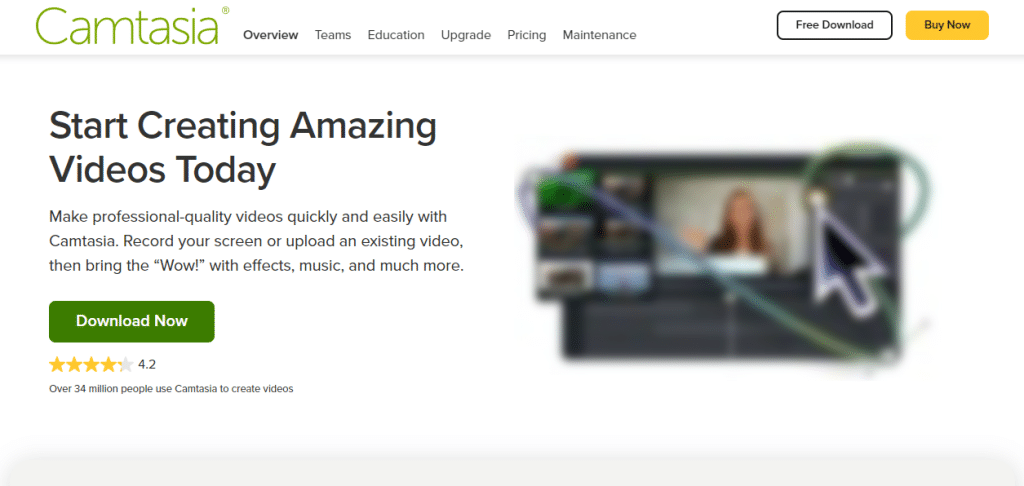Click the "Start Creating Amazing Videos Today" heading

[243, 148]
